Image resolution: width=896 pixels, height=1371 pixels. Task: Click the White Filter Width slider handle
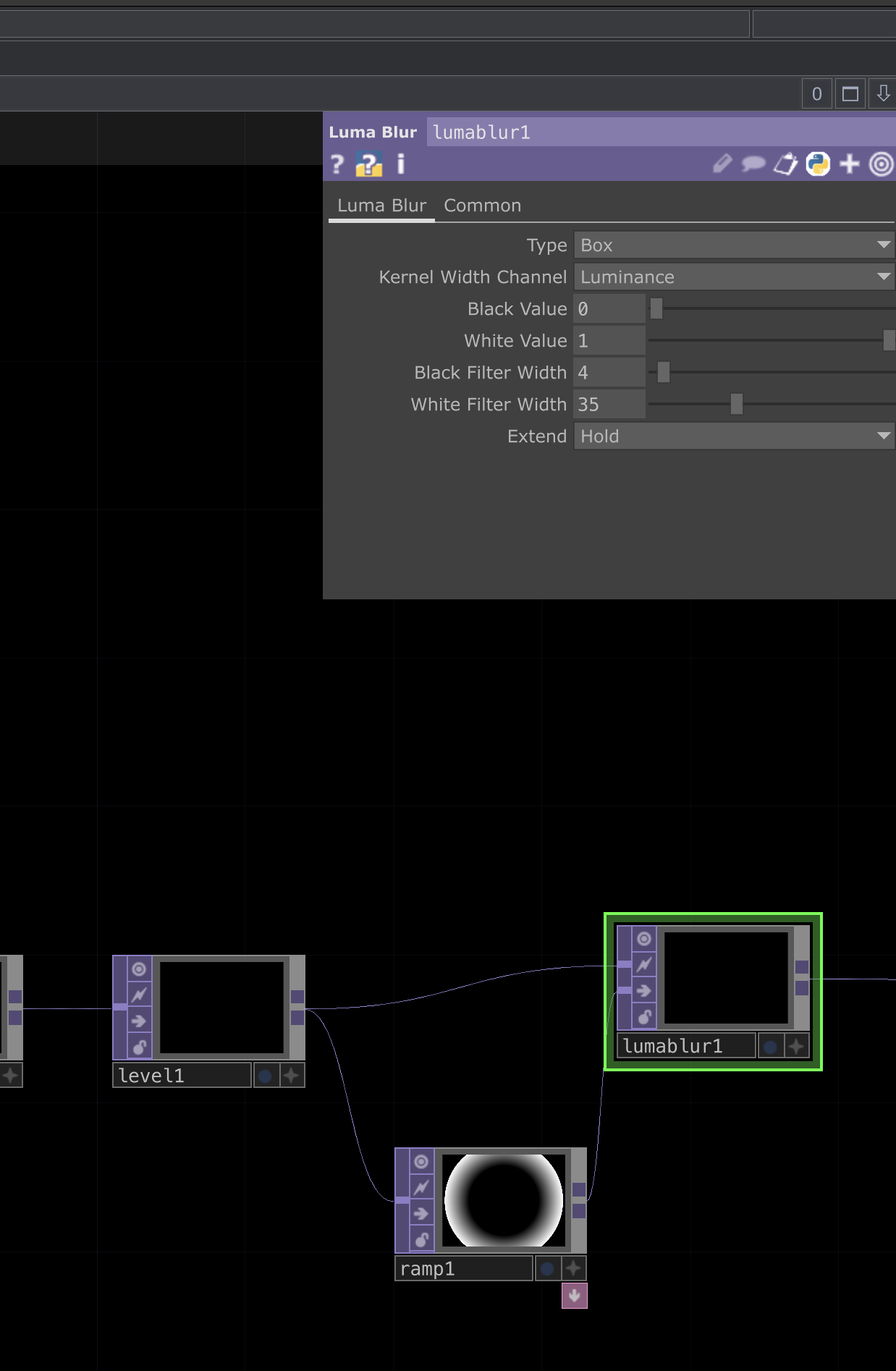(736, 404)
